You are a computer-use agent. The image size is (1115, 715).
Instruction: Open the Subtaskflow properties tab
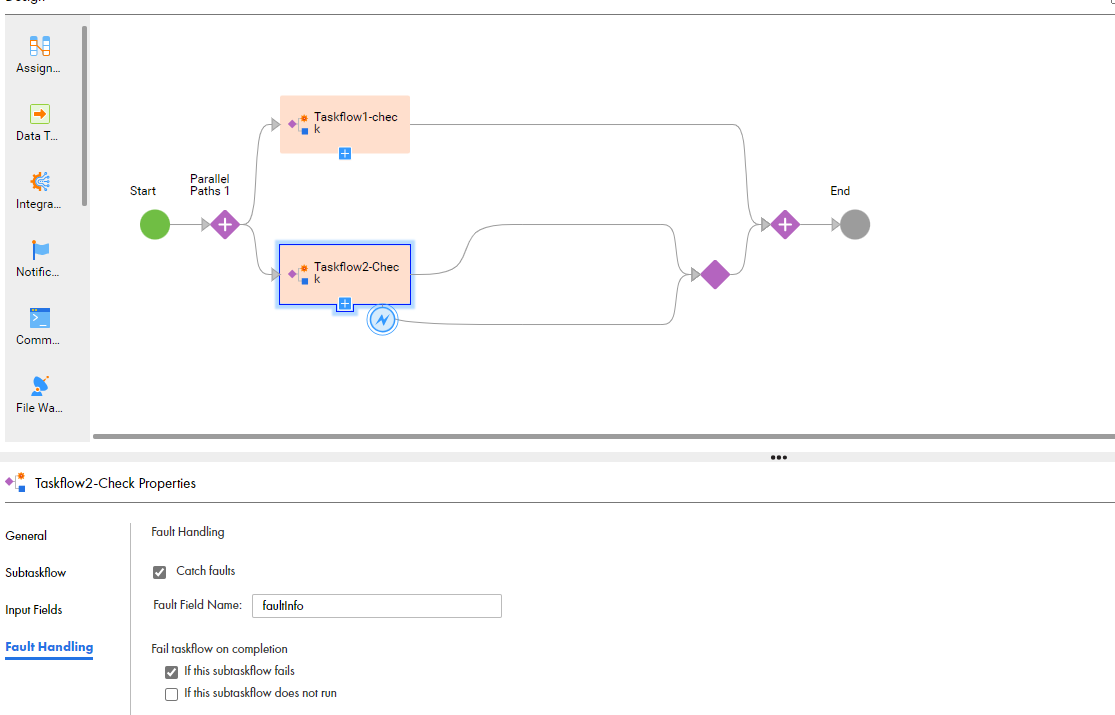(x=36, y=573)
